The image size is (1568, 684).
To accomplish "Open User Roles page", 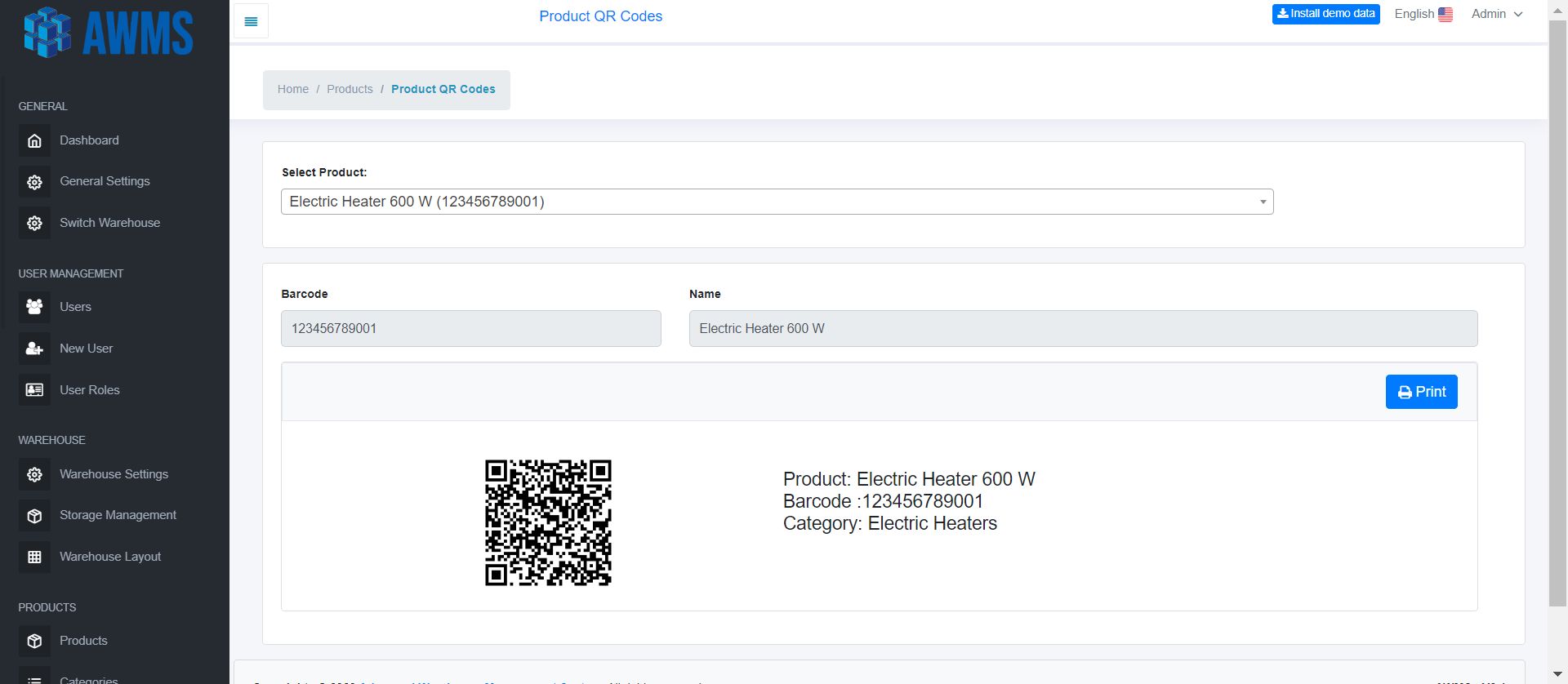I will (89, 390).
